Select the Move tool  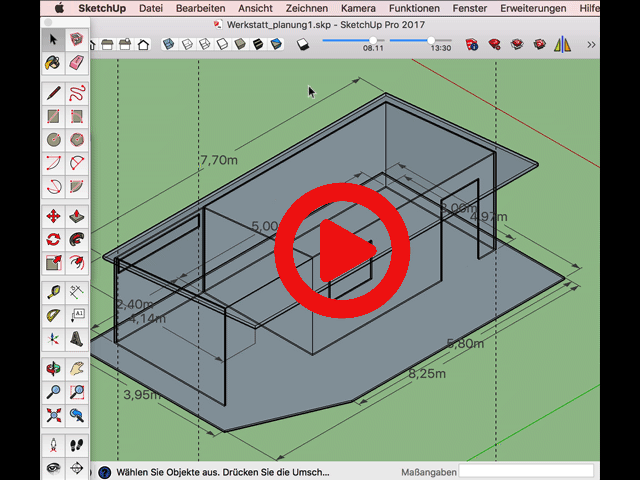[54, 216]
